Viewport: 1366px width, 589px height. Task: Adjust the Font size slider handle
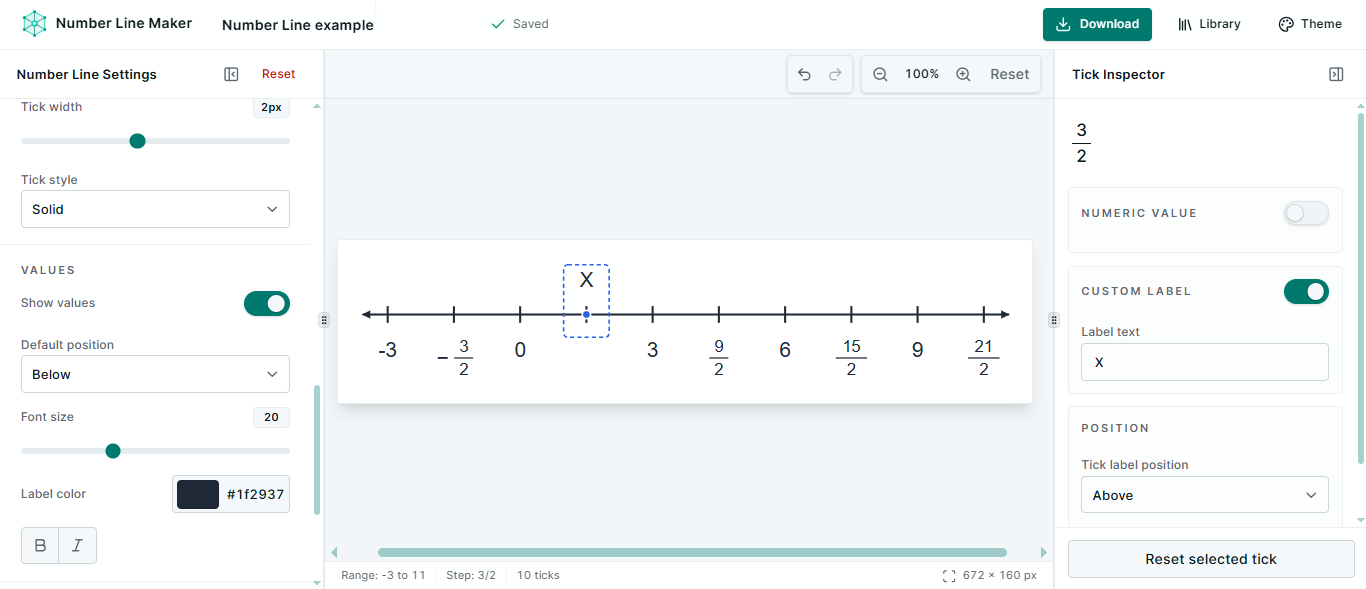(113, 451)
